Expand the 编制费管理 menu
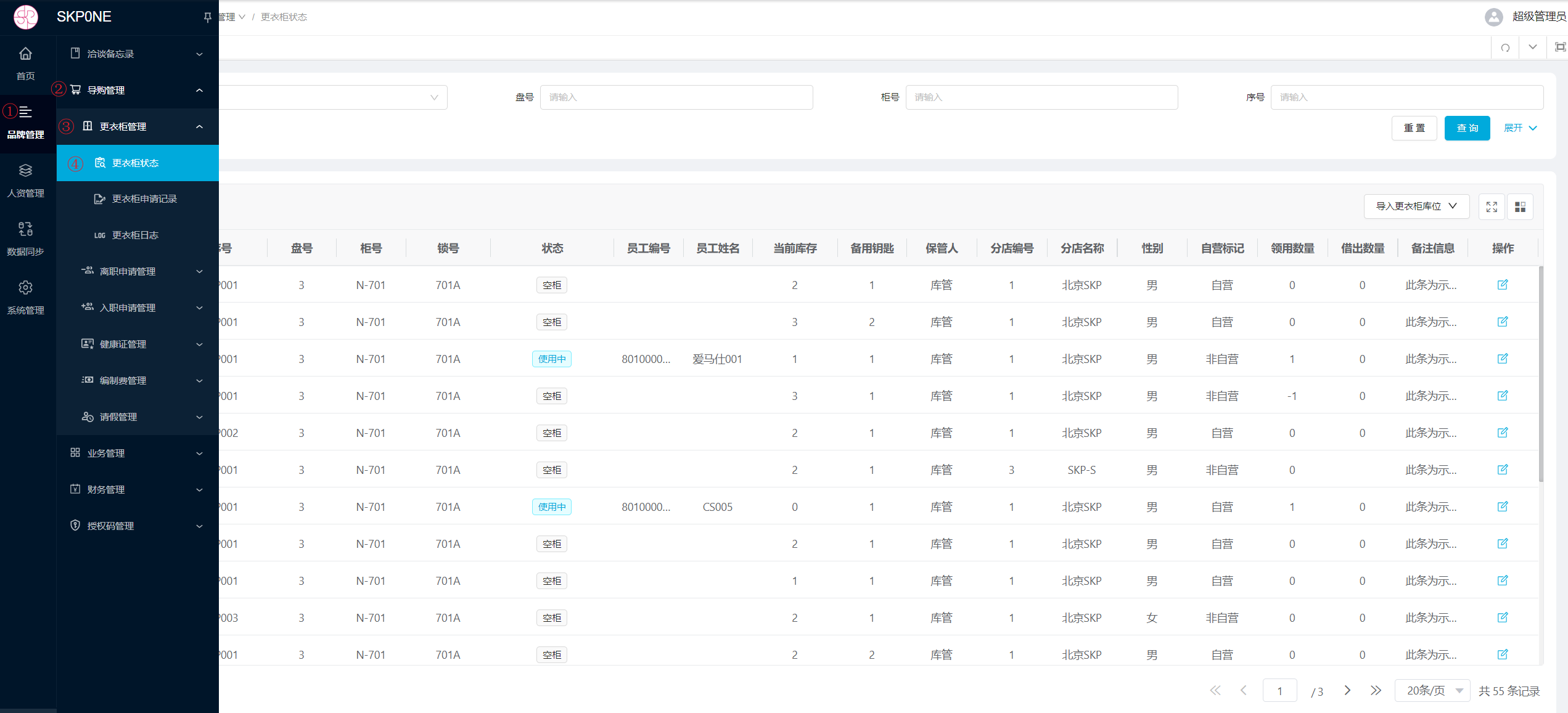 coord(137,380)
